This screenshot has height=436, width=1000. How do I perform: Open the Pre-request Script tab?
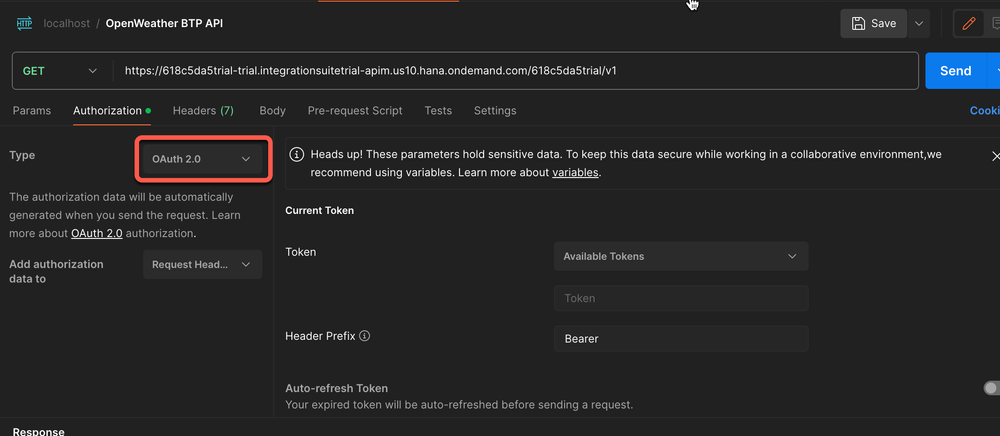point(355,111)
